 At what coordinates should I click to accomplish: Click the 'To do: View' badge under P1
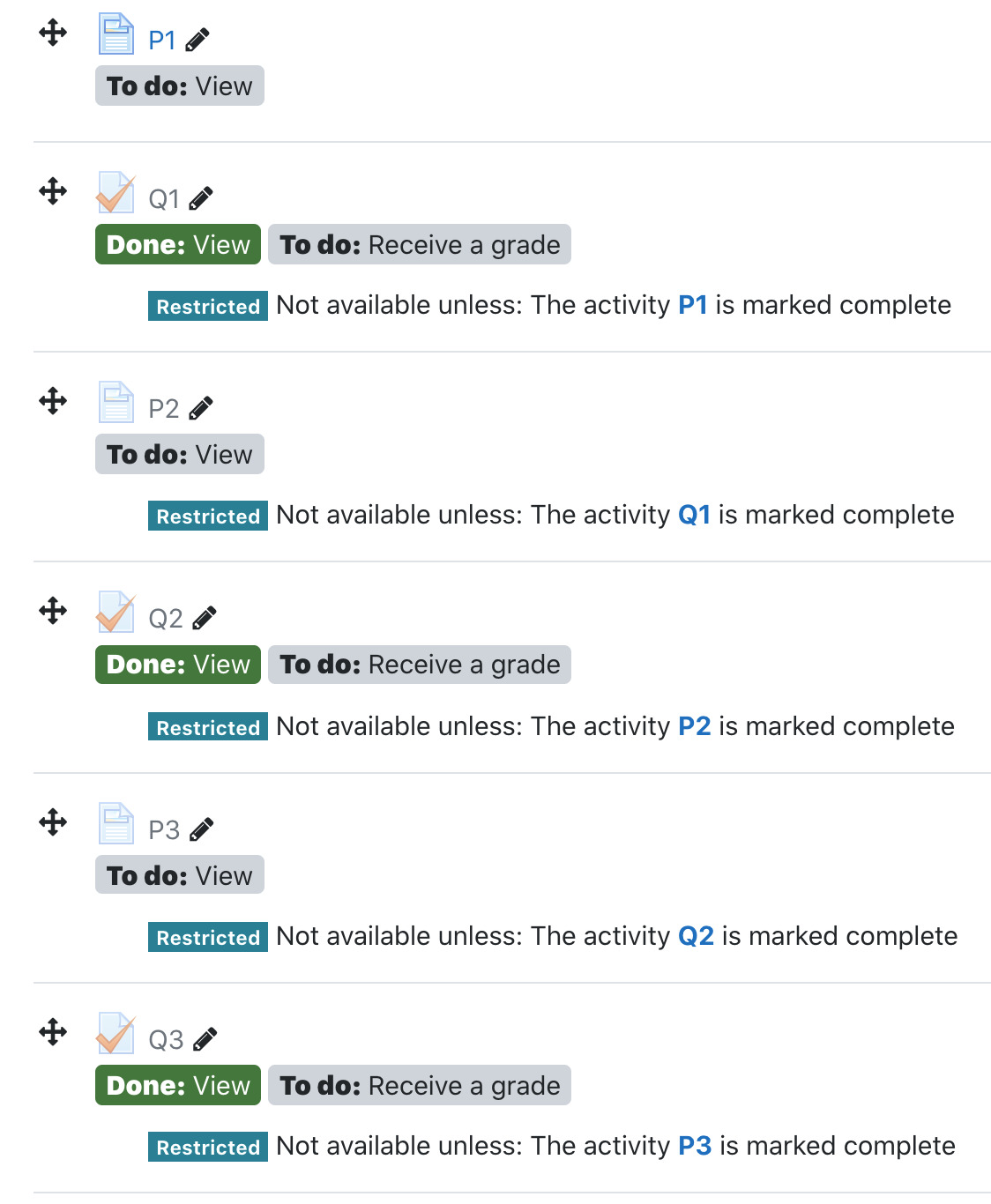180,85
